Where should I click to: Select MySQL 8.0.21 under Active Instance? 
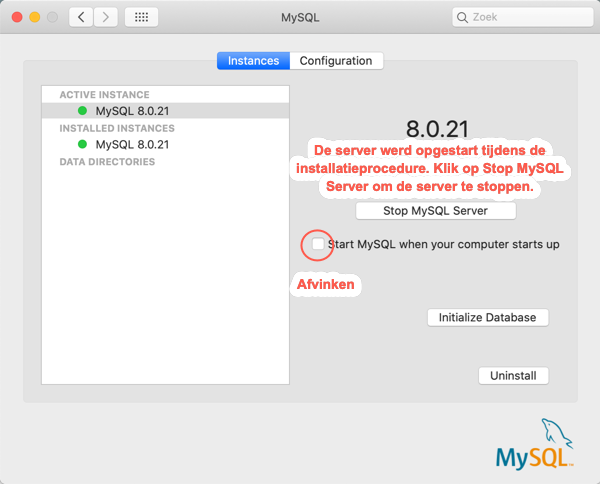tap(165, 111)
